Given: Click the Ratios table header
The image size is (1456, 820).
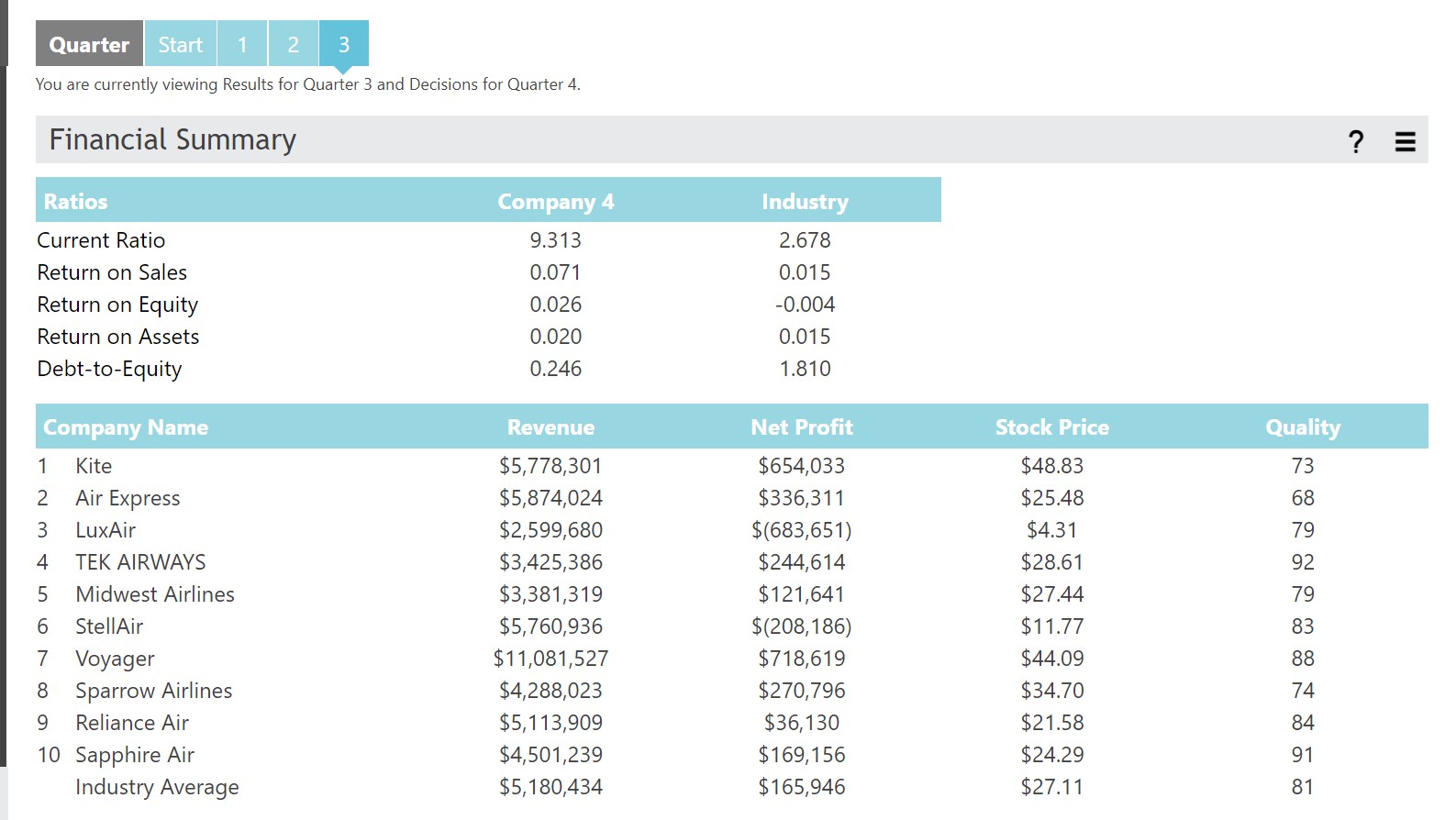Looking at the screenshot, I should click(75, 202).
